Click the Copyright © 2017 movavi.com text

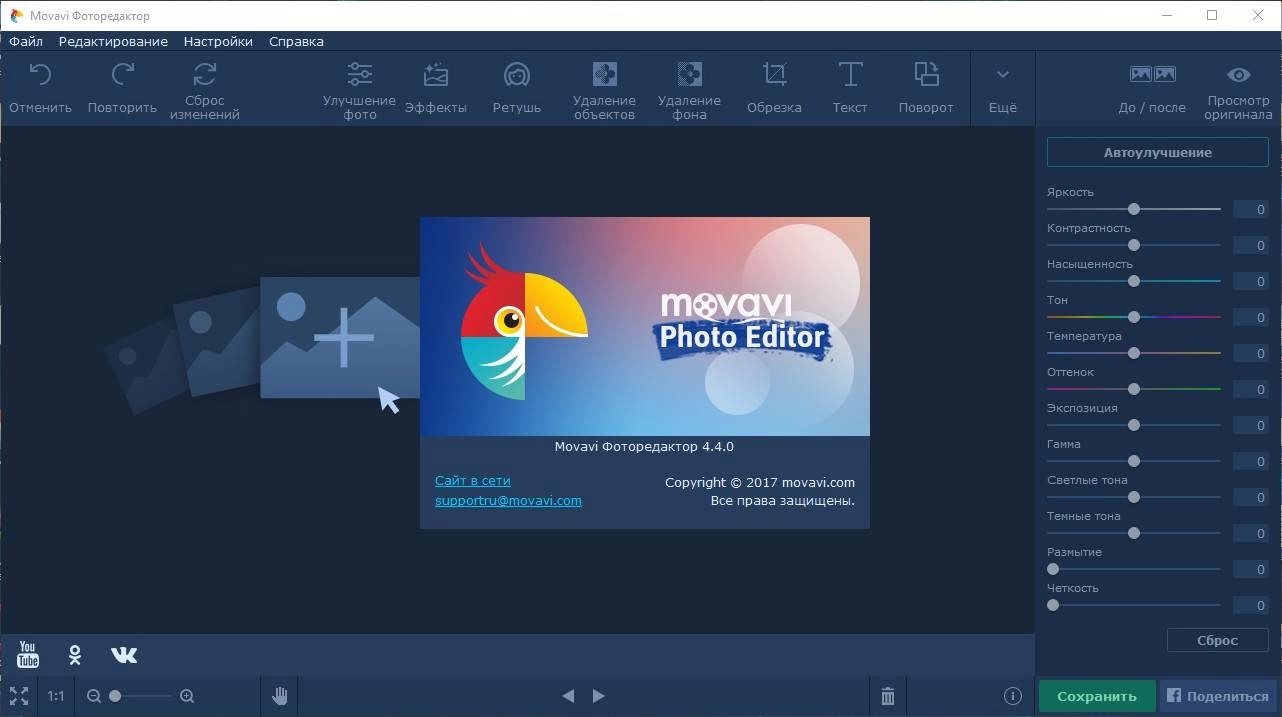click(760, 482)
